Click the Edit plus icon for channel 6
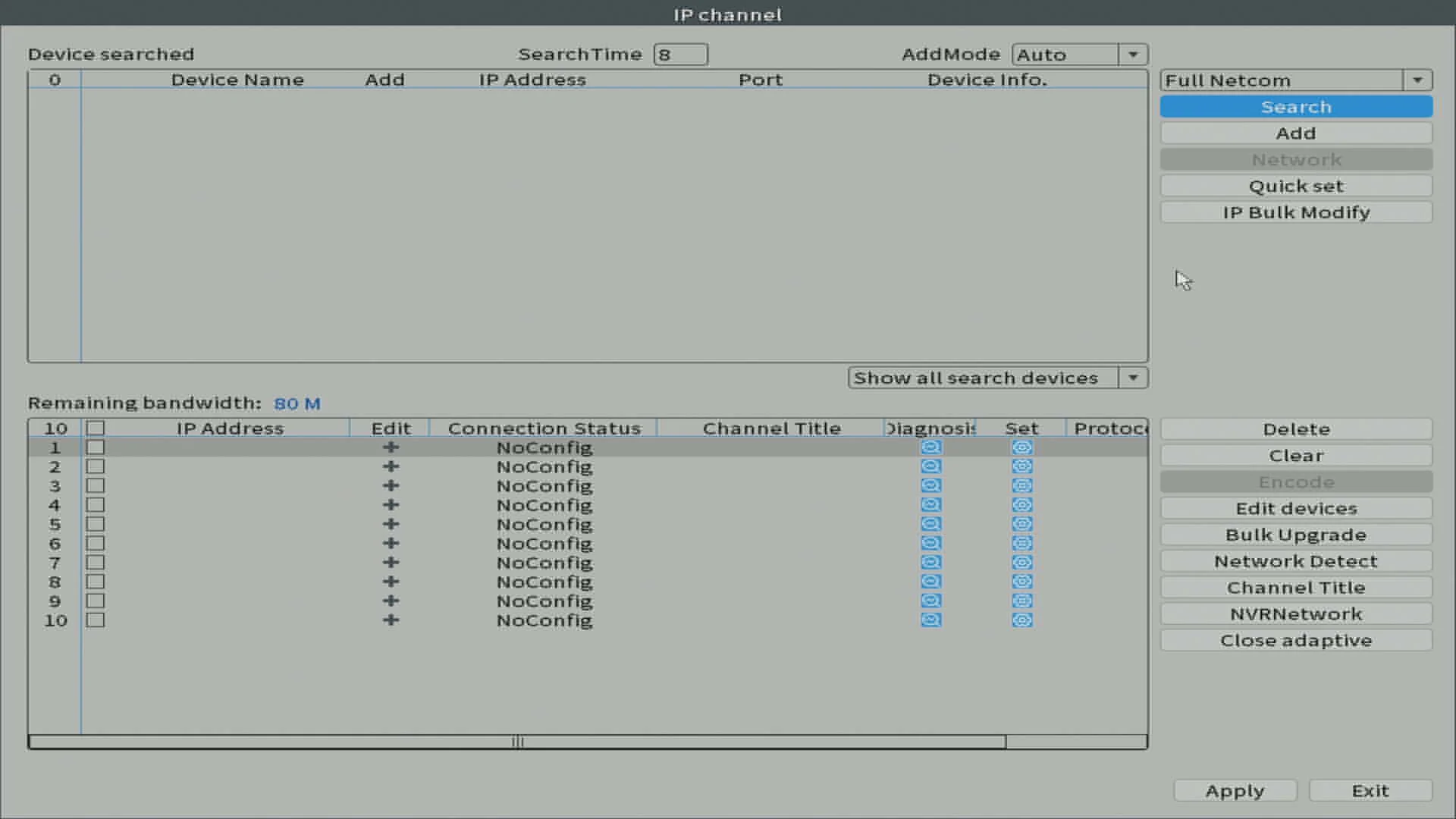The image size is (1456, 819). (391, 543)
